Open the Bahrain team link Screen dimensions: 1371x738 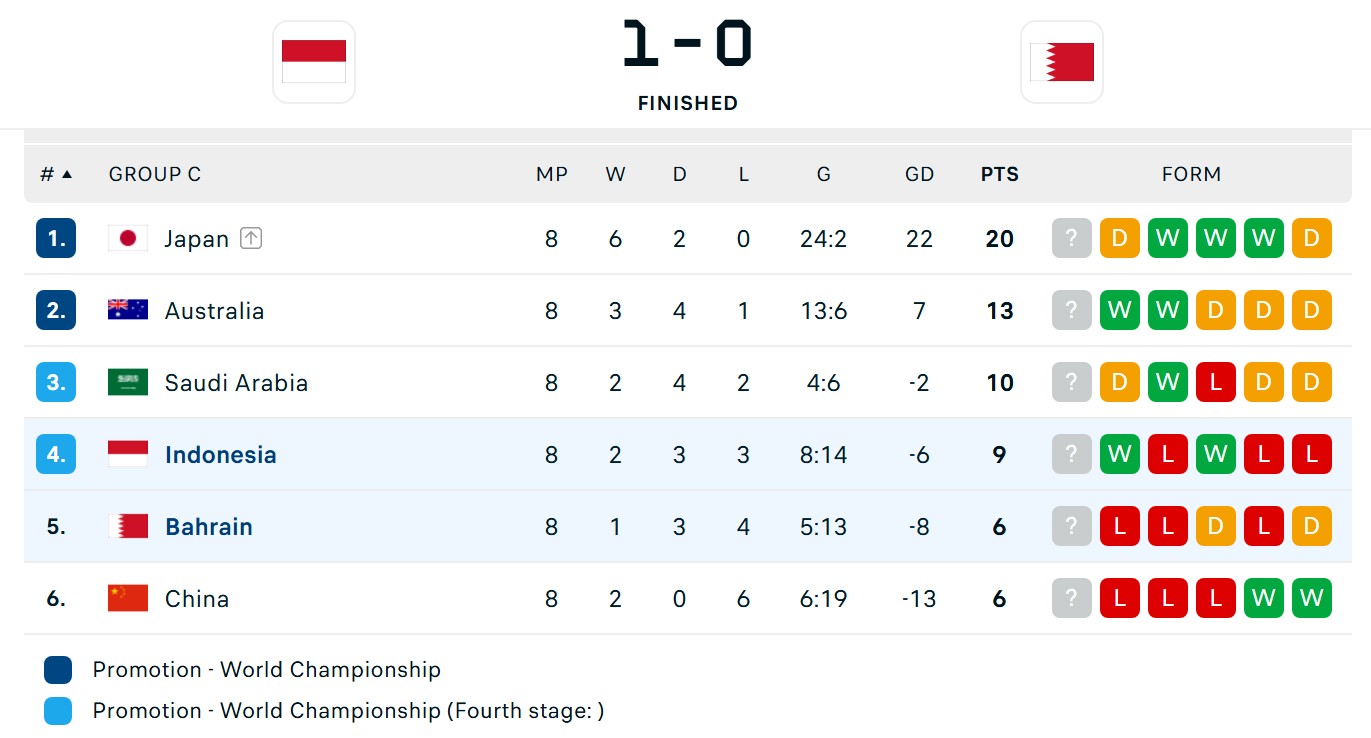208,526
